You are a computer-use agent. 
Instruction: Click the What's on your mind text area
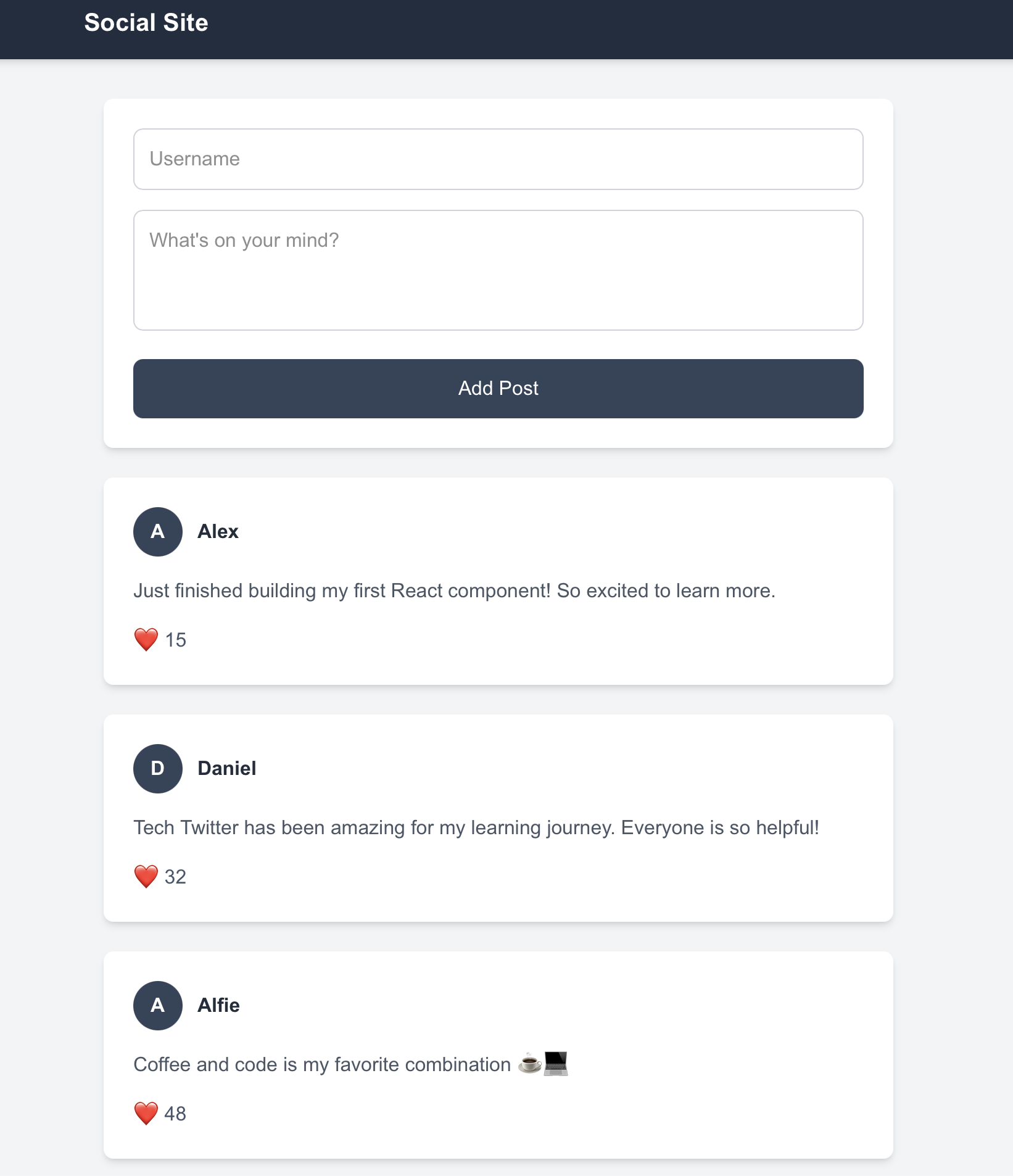497,270
